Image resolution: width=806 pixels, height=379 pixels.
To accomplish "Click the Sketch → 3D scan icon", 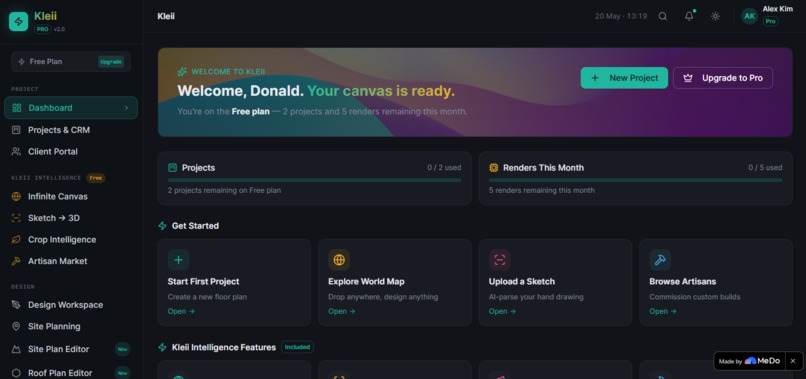I will tap(16, 218).
